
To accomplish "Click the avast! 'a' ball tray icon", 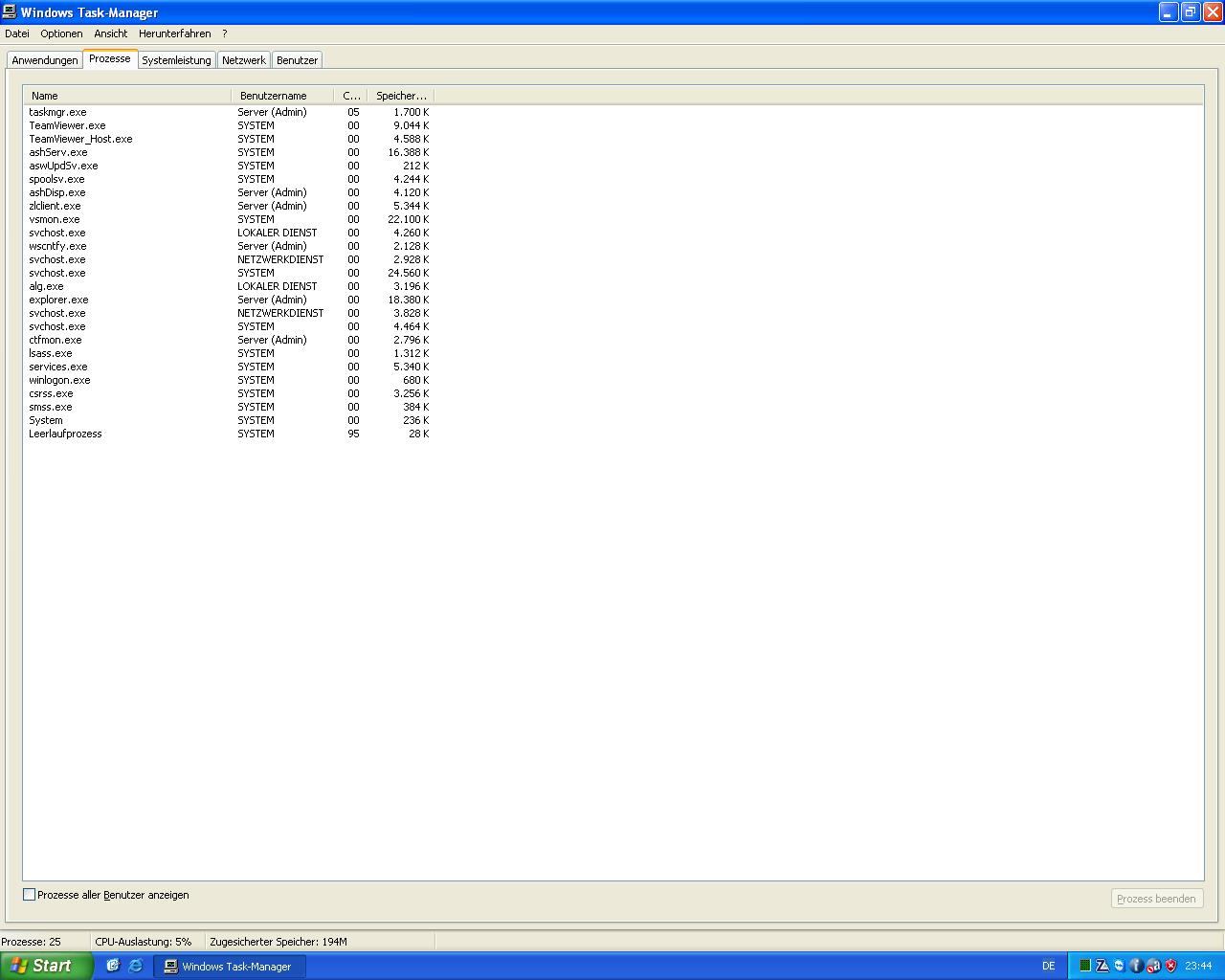I will (x=1154, y=966).
